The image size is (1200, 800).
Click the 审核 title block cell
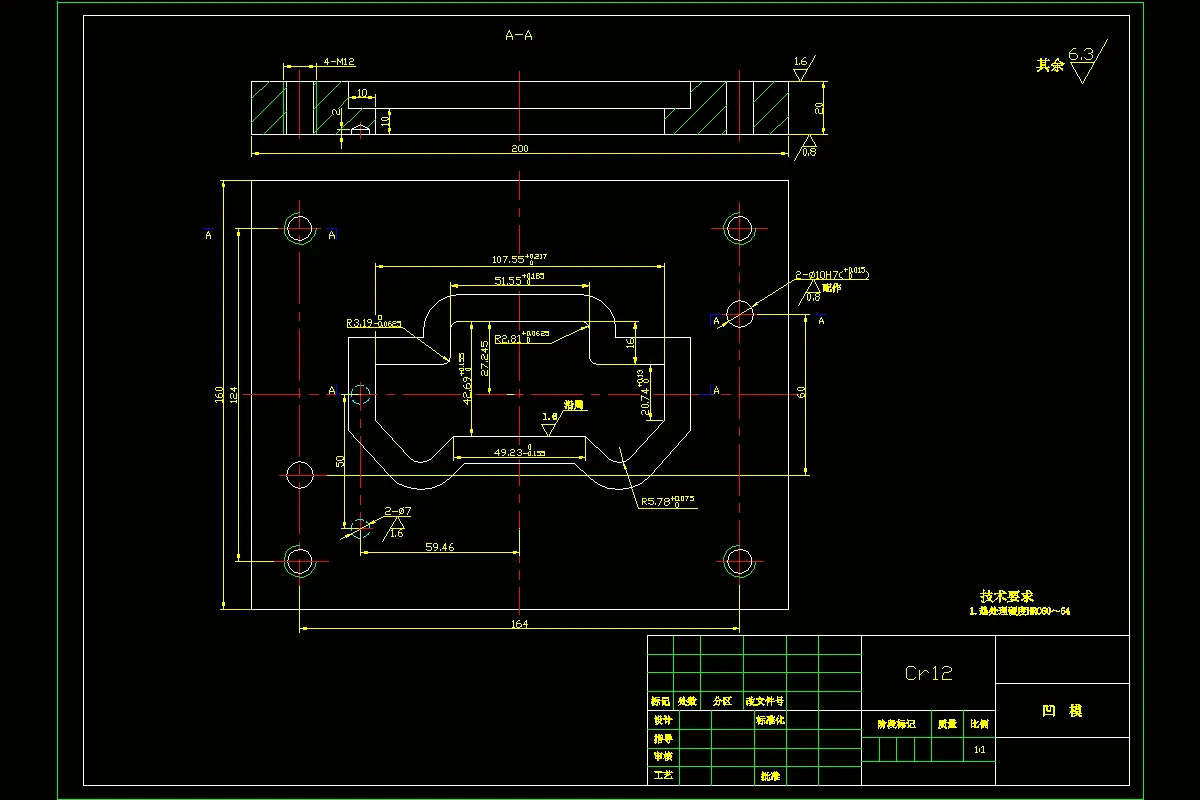(661, 757)
